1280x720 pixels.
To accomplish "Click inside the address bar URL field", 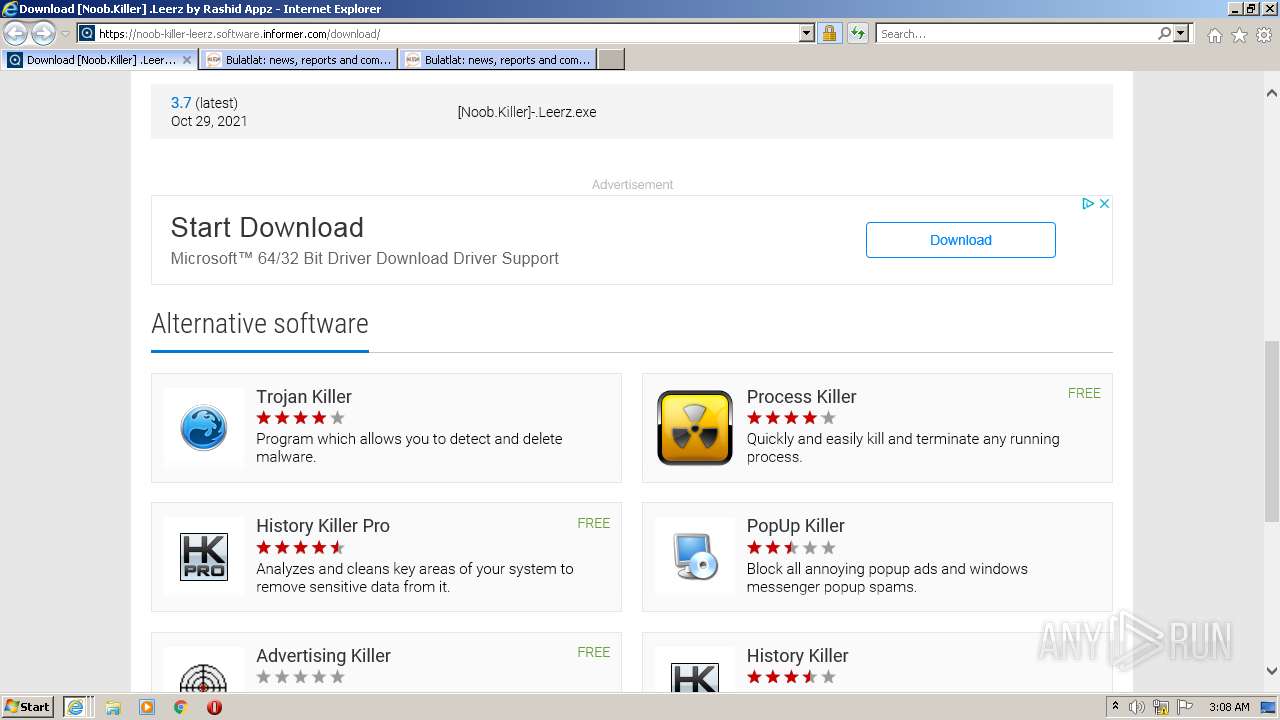I will click(448, 34).
